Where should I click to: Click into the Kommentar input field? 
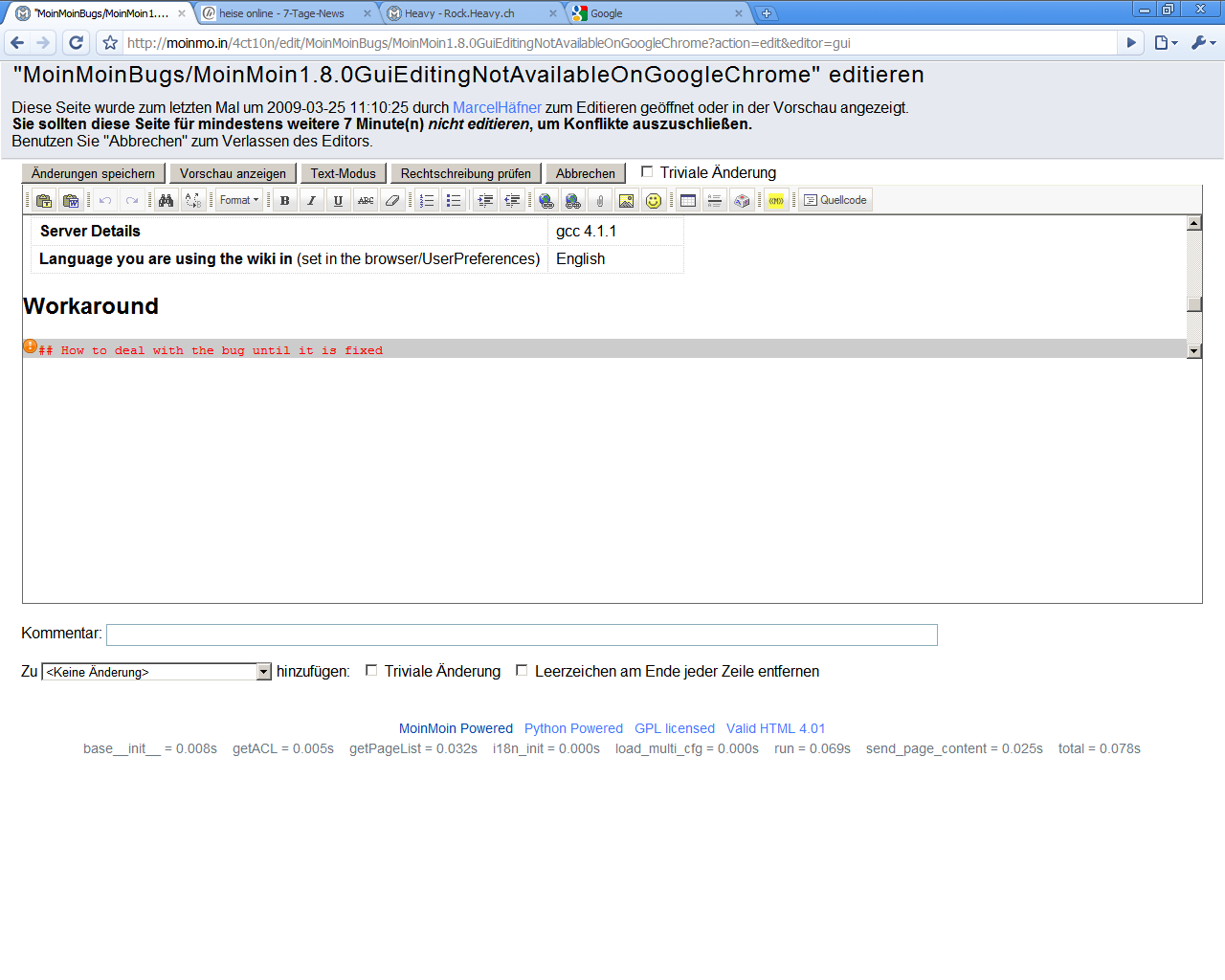click(x=522, y=635)
